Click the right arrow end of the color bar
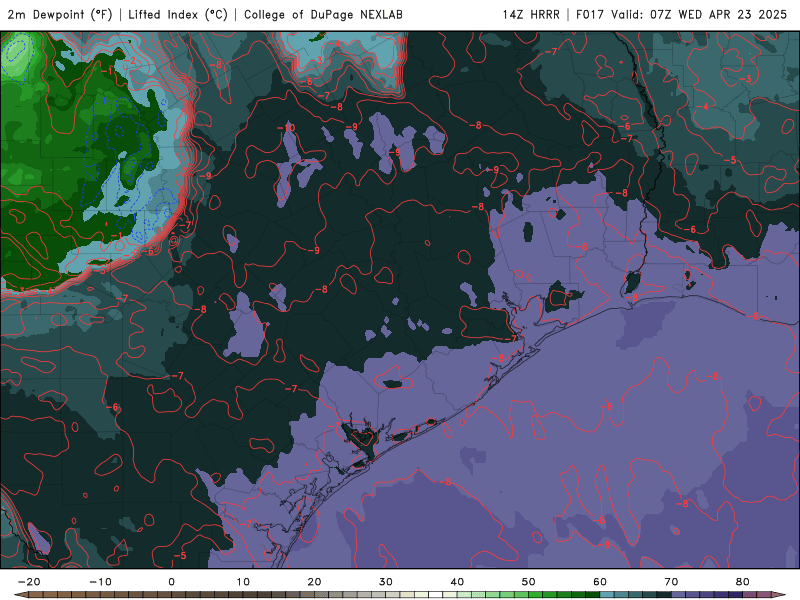The width and height of the screenshot is (800, 600). [x=780, y=595]
